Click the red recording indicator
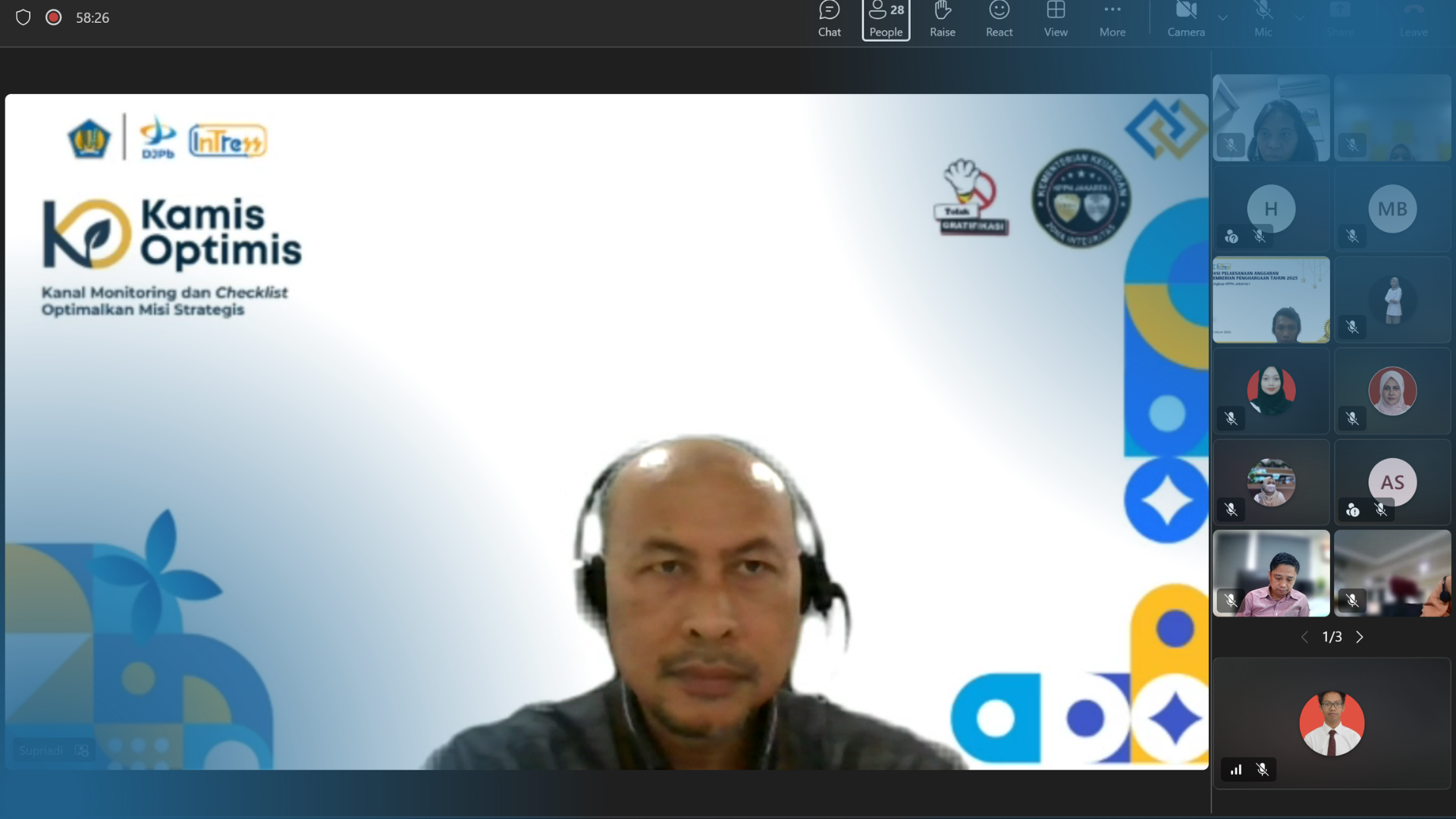This screenshot has height=819, width=1456. point(53,17)
